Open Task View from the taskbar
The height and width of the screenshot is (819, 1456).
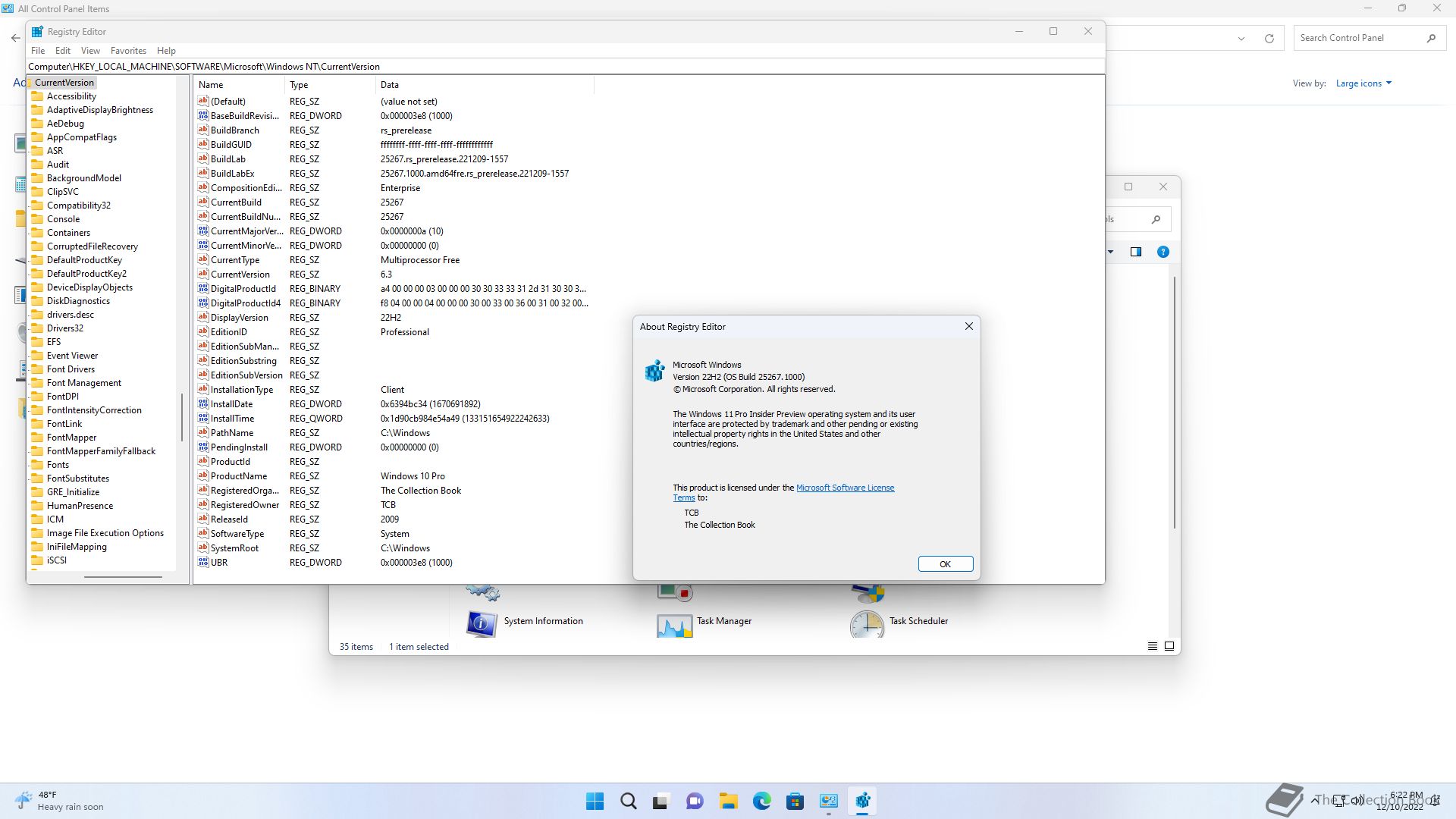click(x=661, y=801)
